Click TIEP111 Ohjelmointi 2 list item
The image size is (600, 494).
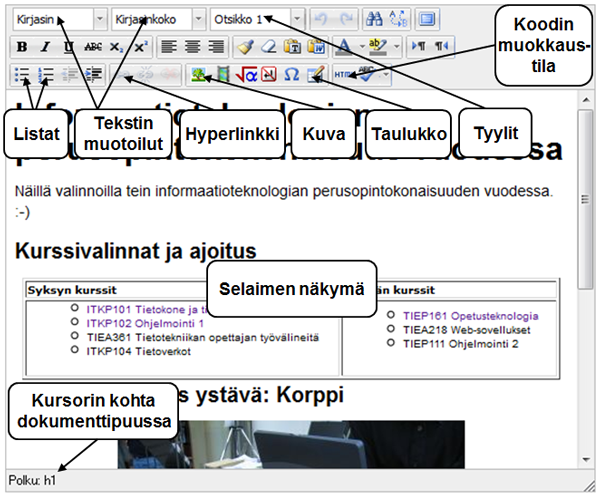click(461, 344)
